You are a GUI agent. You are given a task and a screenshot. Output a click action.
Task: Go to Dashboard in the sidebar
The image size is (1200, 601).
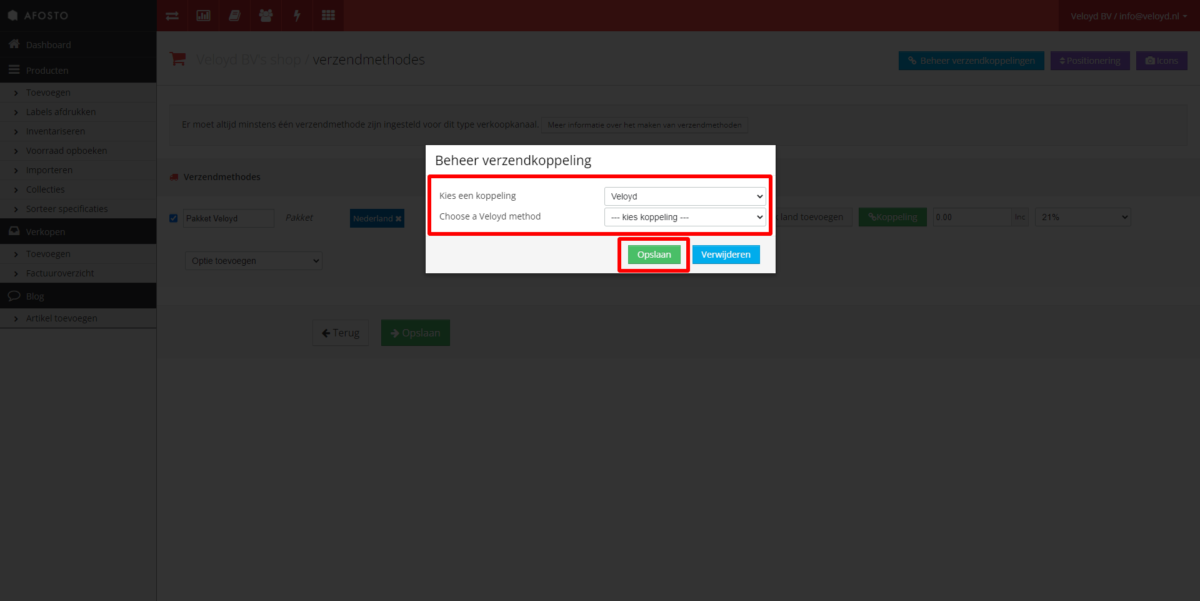point(48,45)
